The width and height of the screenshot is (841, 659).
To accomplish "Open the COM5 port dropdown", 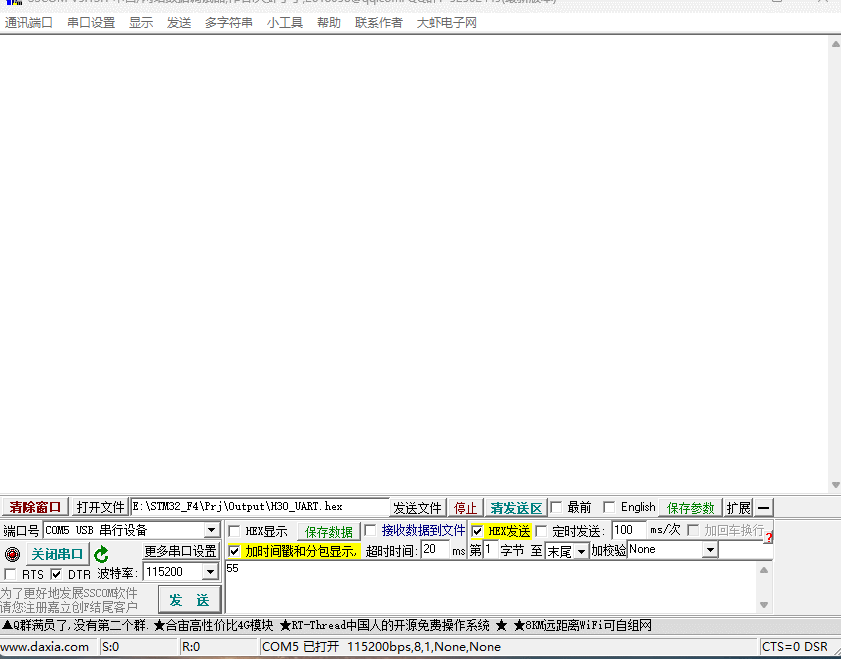I will (x=212, y=530).
